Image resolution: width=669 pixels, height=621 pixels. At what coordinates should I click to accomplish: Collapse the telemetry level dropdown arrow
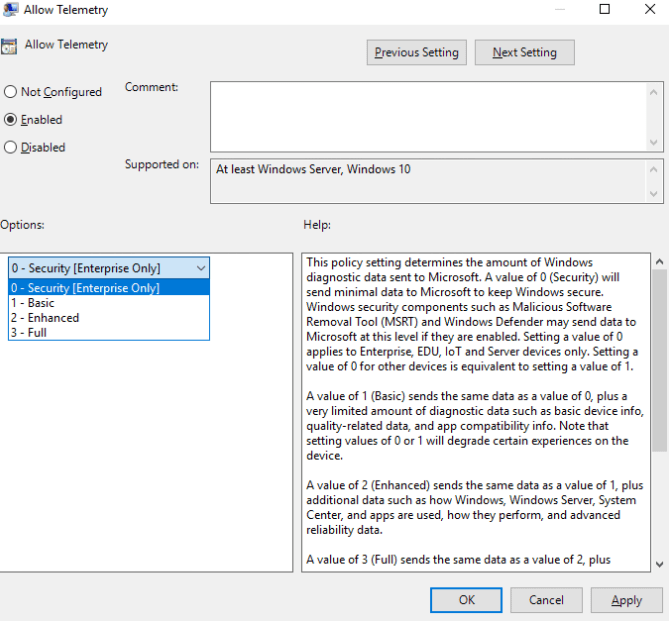coord(201,268)
